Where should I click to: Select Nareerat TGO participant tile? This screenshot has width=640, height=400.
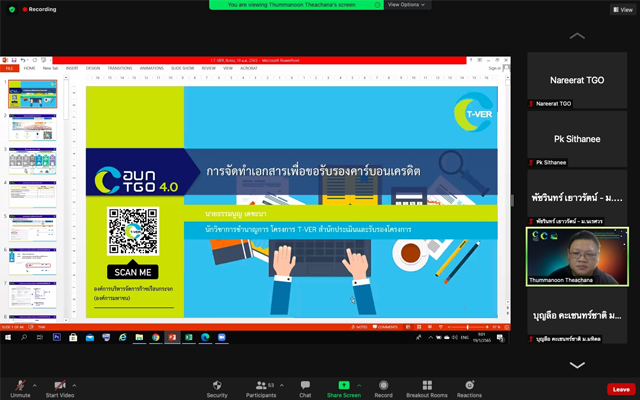pyautogui.click(x=577, y=80)
